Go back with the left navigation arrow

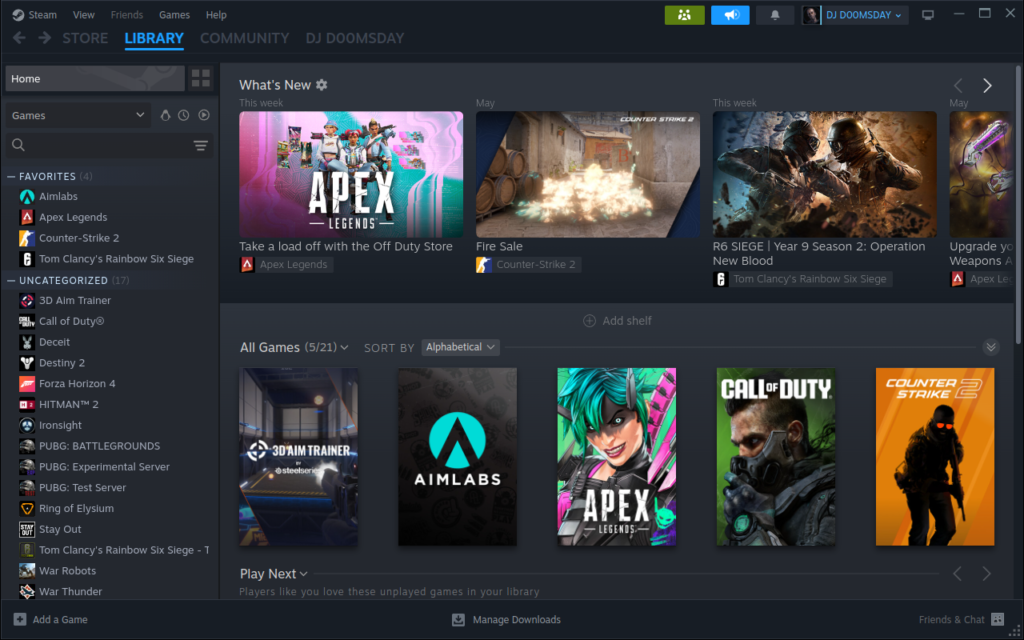tap(19, 38)
